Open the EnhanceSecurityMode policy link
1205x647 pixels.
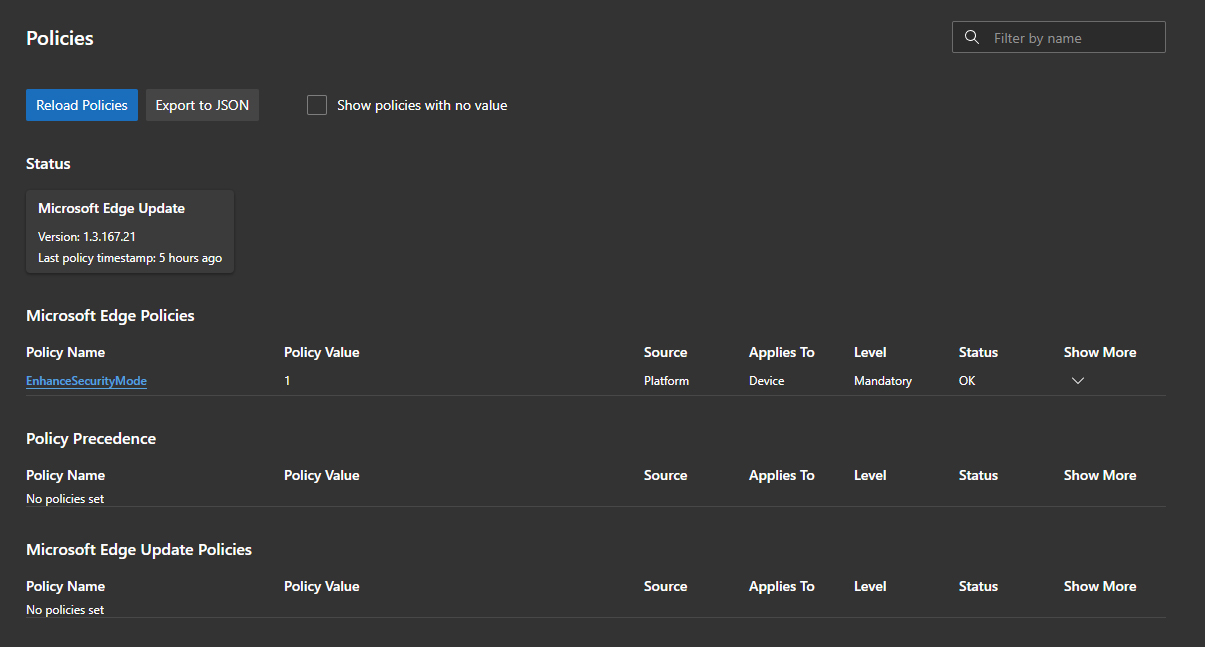click(86, 381)
